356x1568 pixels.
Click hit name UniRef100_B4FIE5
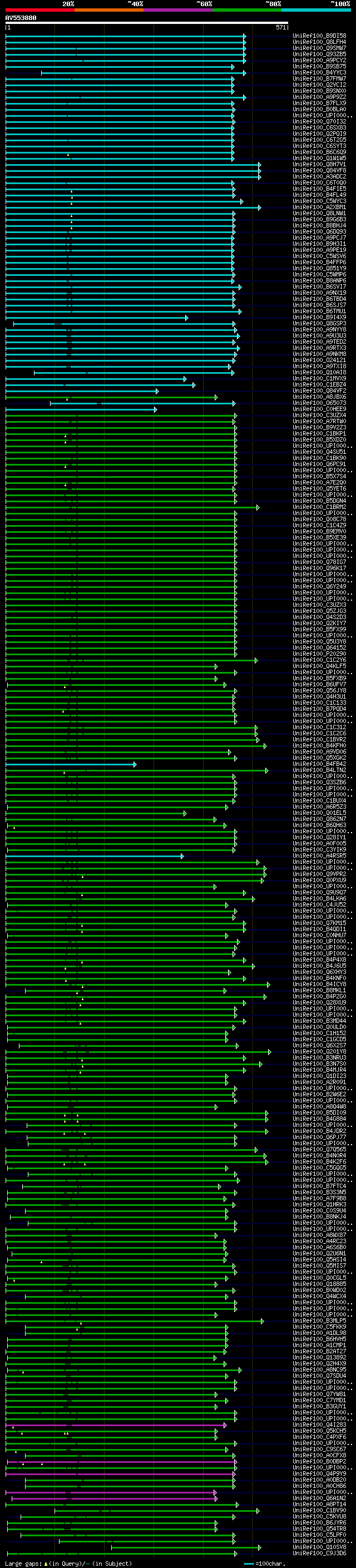[319, 189]
